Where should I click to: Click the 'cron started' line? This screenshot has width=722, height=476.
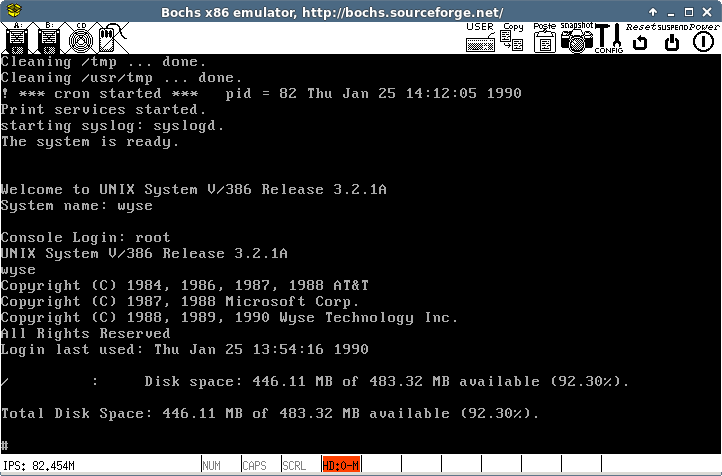pyautogui.click(x=261, y=93)
